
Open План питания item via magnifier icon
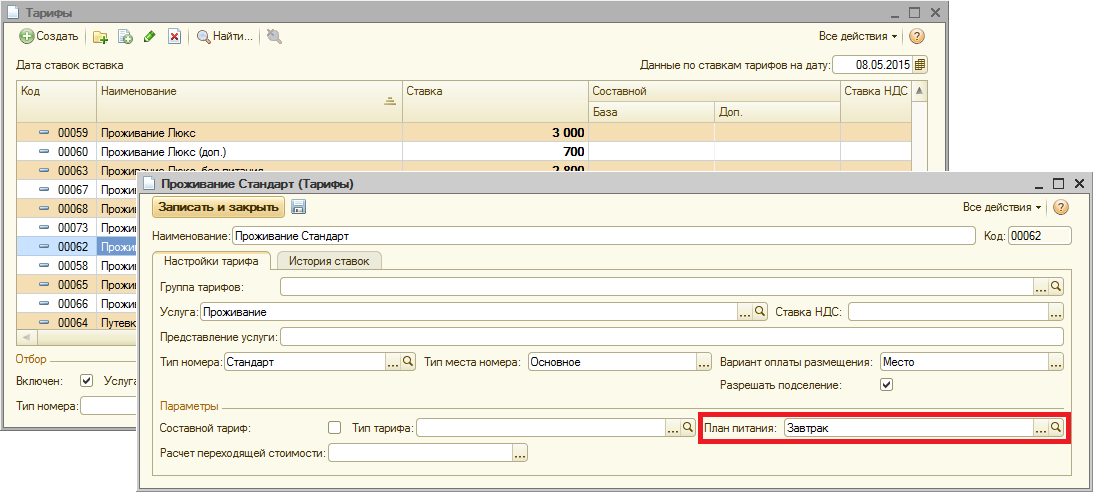click(1056, 428)
